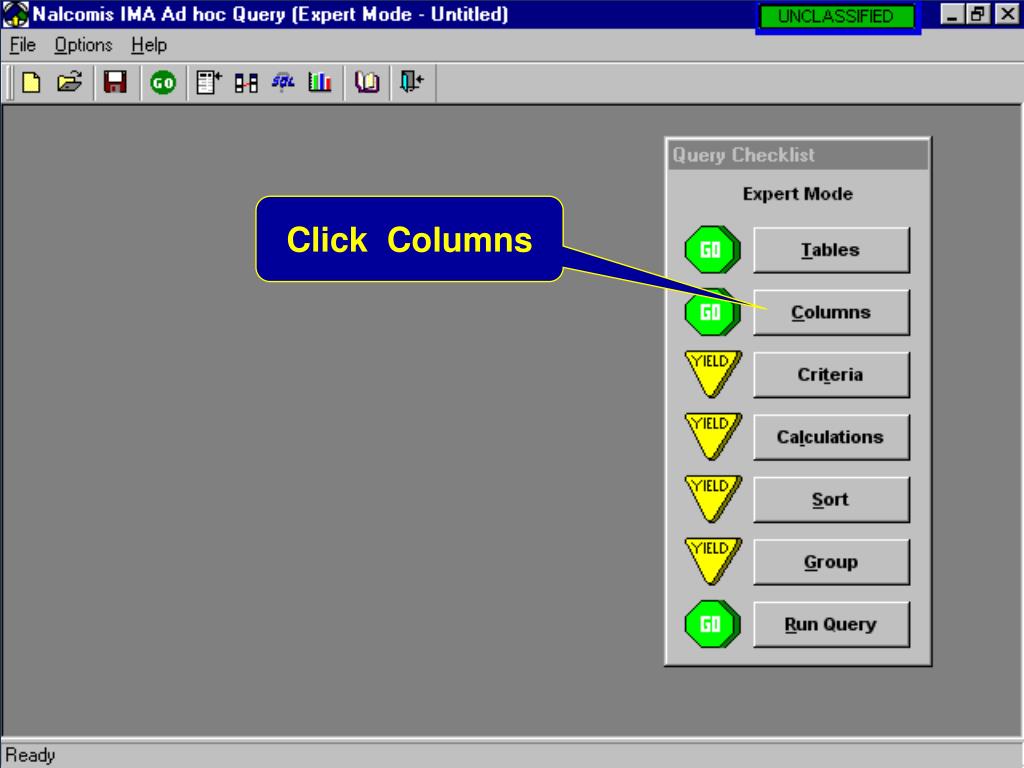Open the Options menu
Viewport: 1024px width, 768px height.
(x=83, y=45)
